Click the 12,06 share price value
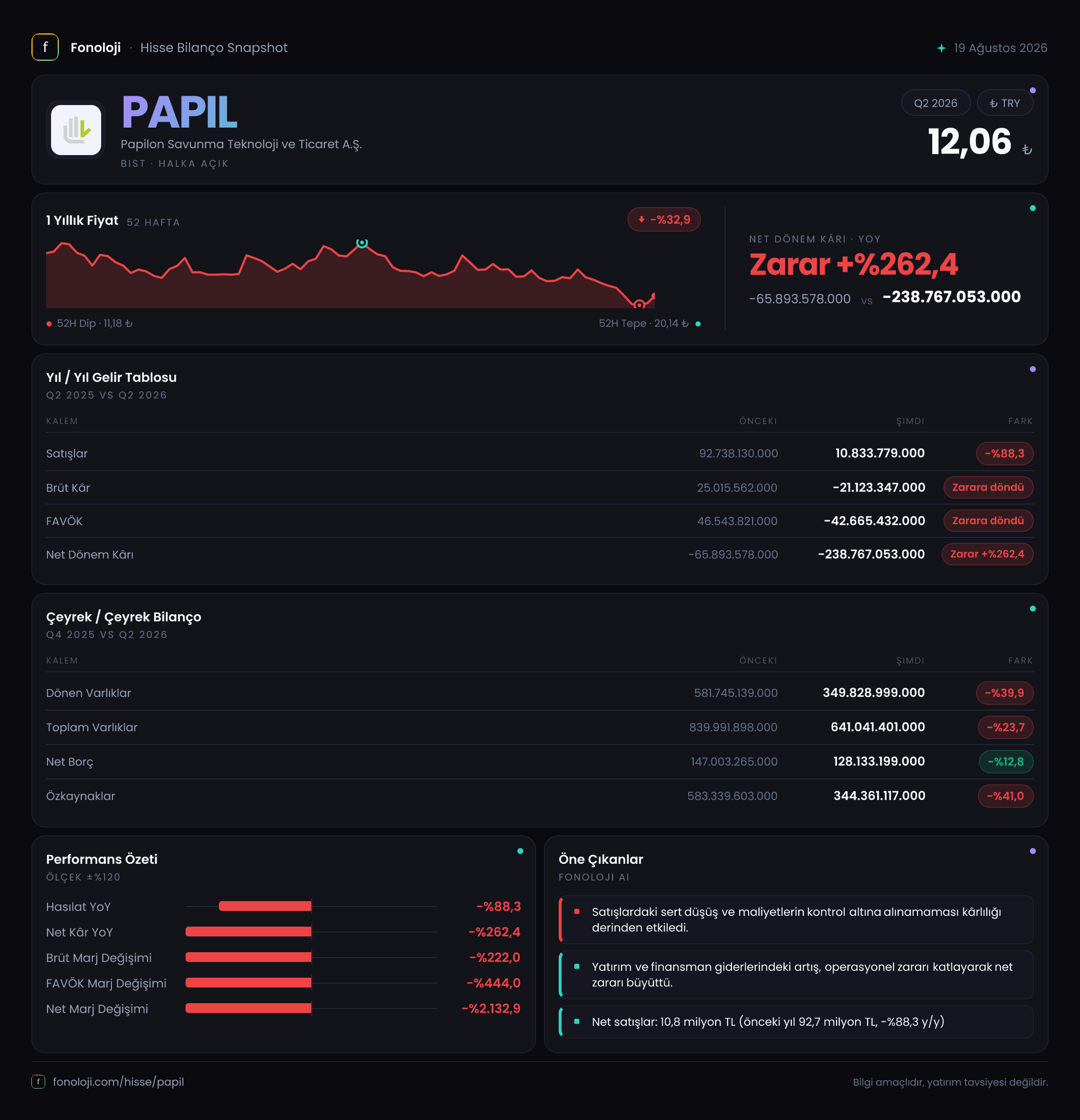Image resolution: width=1080 pixels, height=1120 pixels. [x=970, y=142]
